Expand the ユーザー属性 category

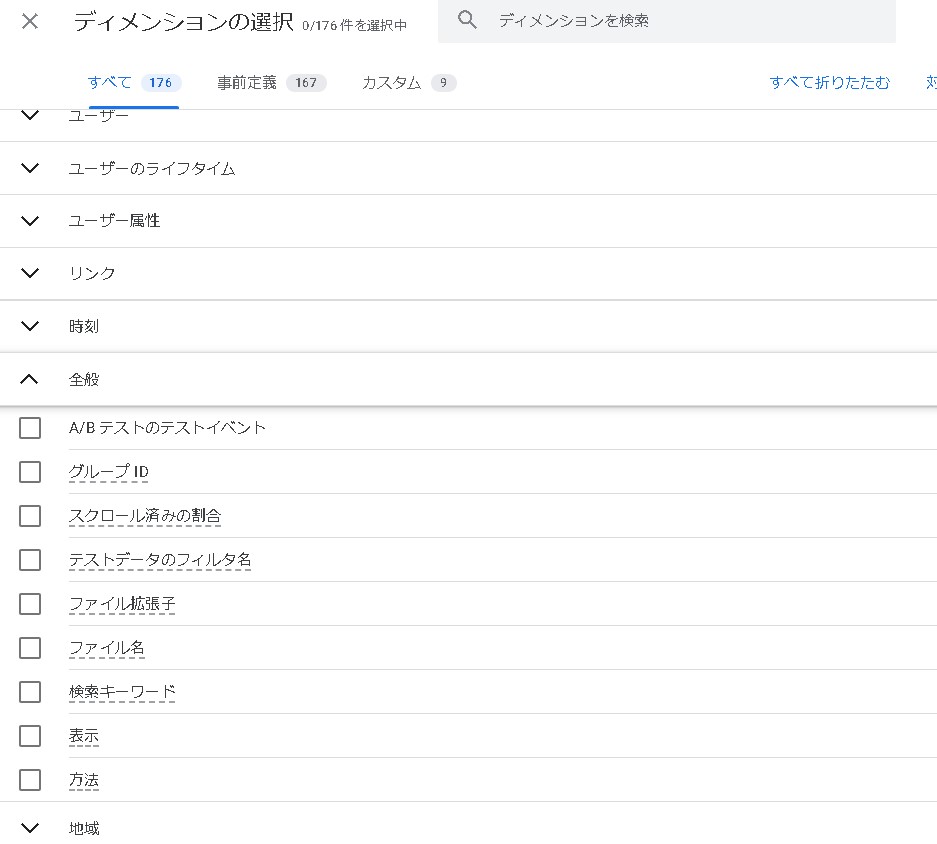coord(30,221)
